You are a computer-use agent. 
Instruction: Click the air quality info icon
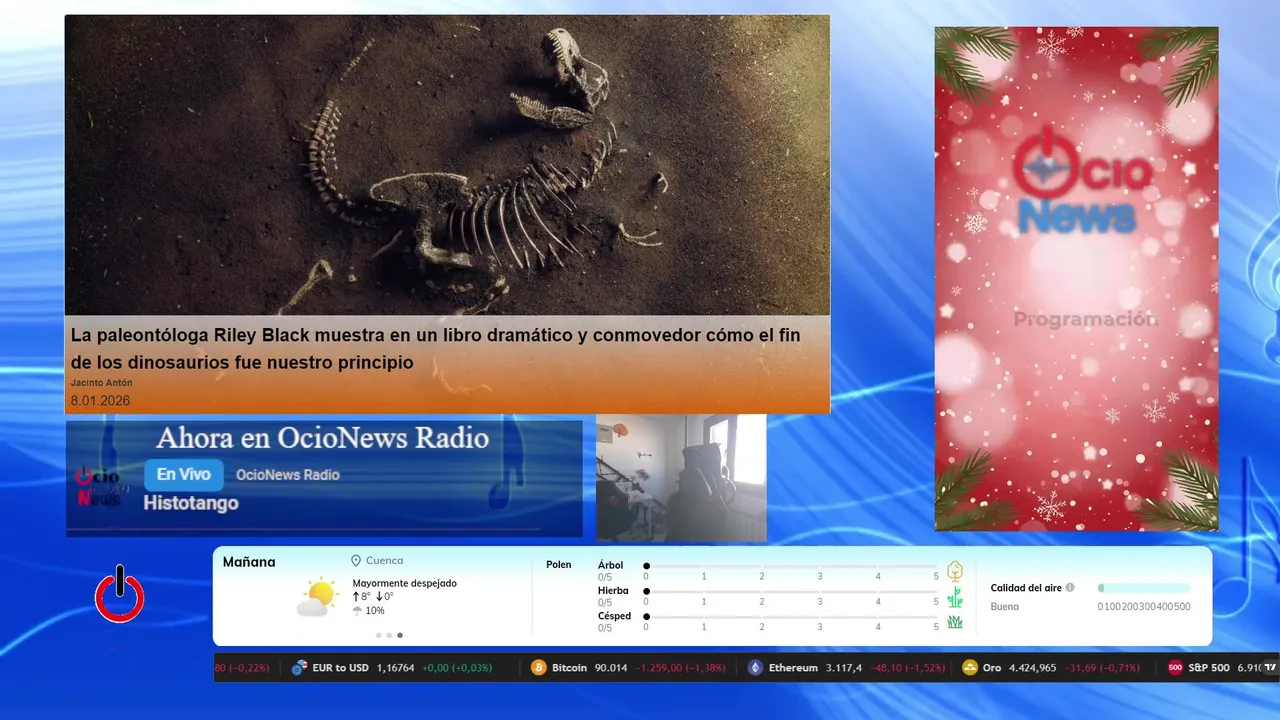[1070, 588]
